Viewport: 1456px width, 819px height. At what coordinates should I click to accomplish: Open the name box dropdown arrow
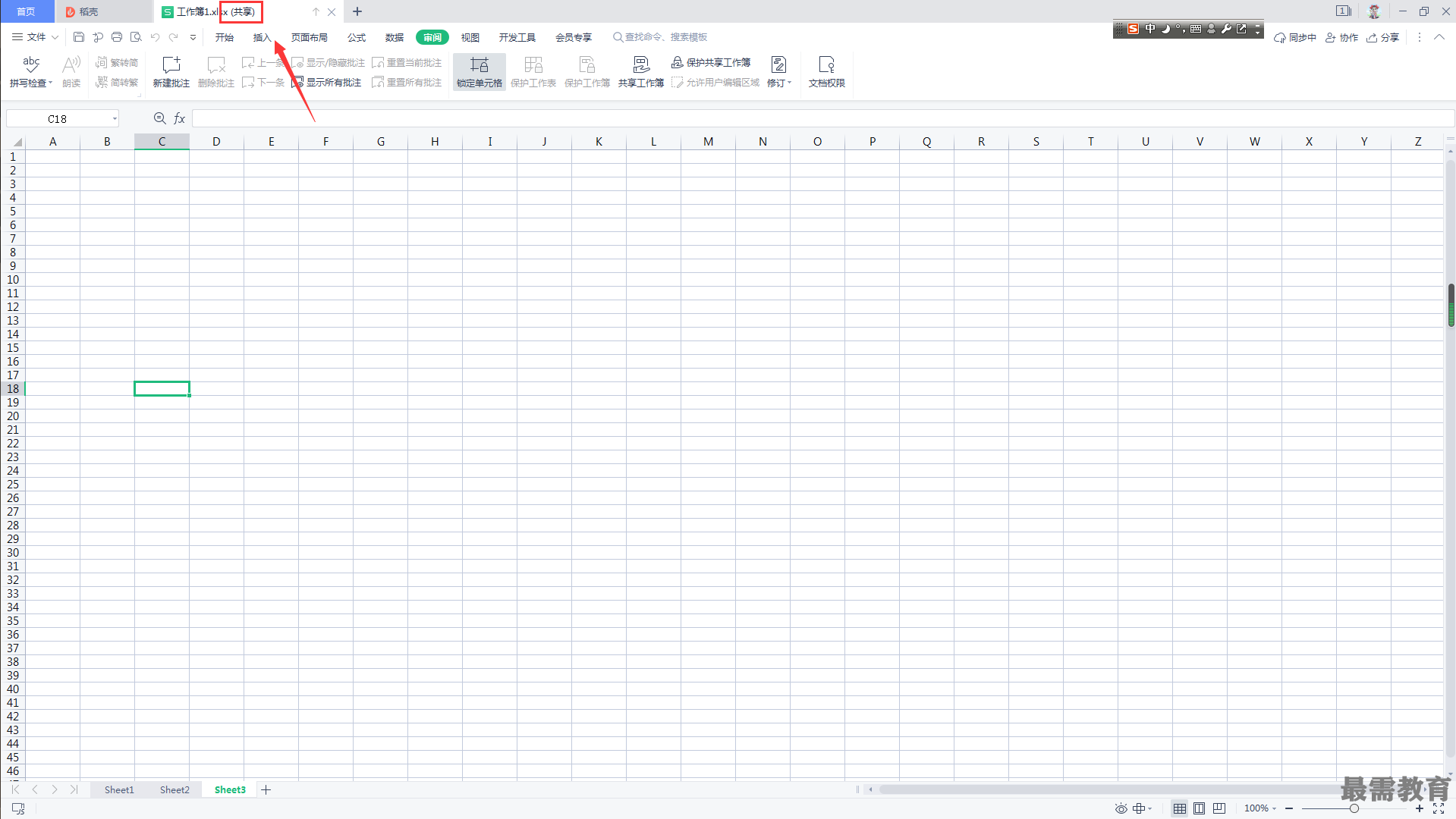click(115, 119)
